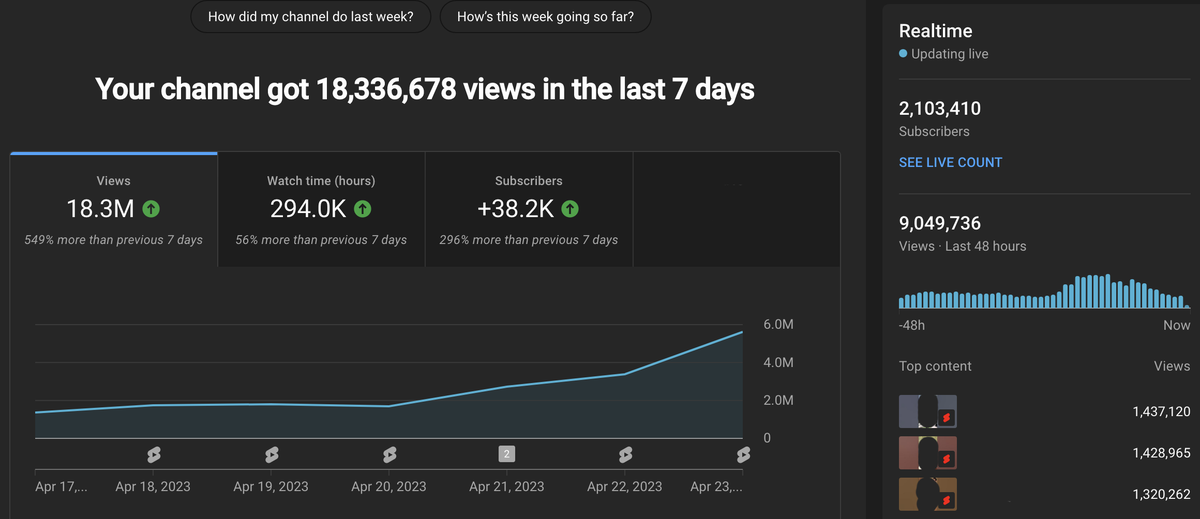Open SEE LIVE COUNT link

[950, 162]
